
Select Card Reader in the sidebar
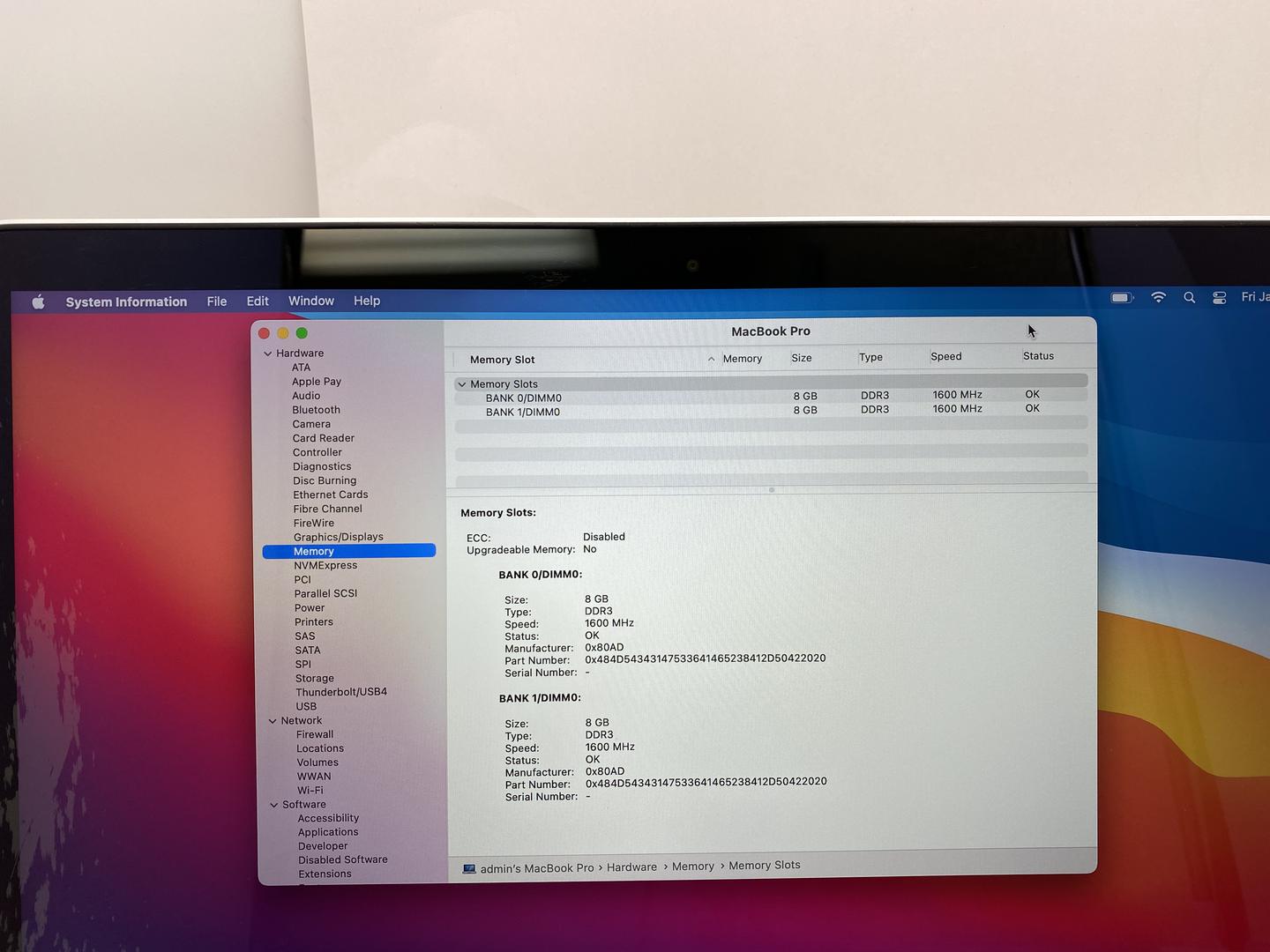324,438
